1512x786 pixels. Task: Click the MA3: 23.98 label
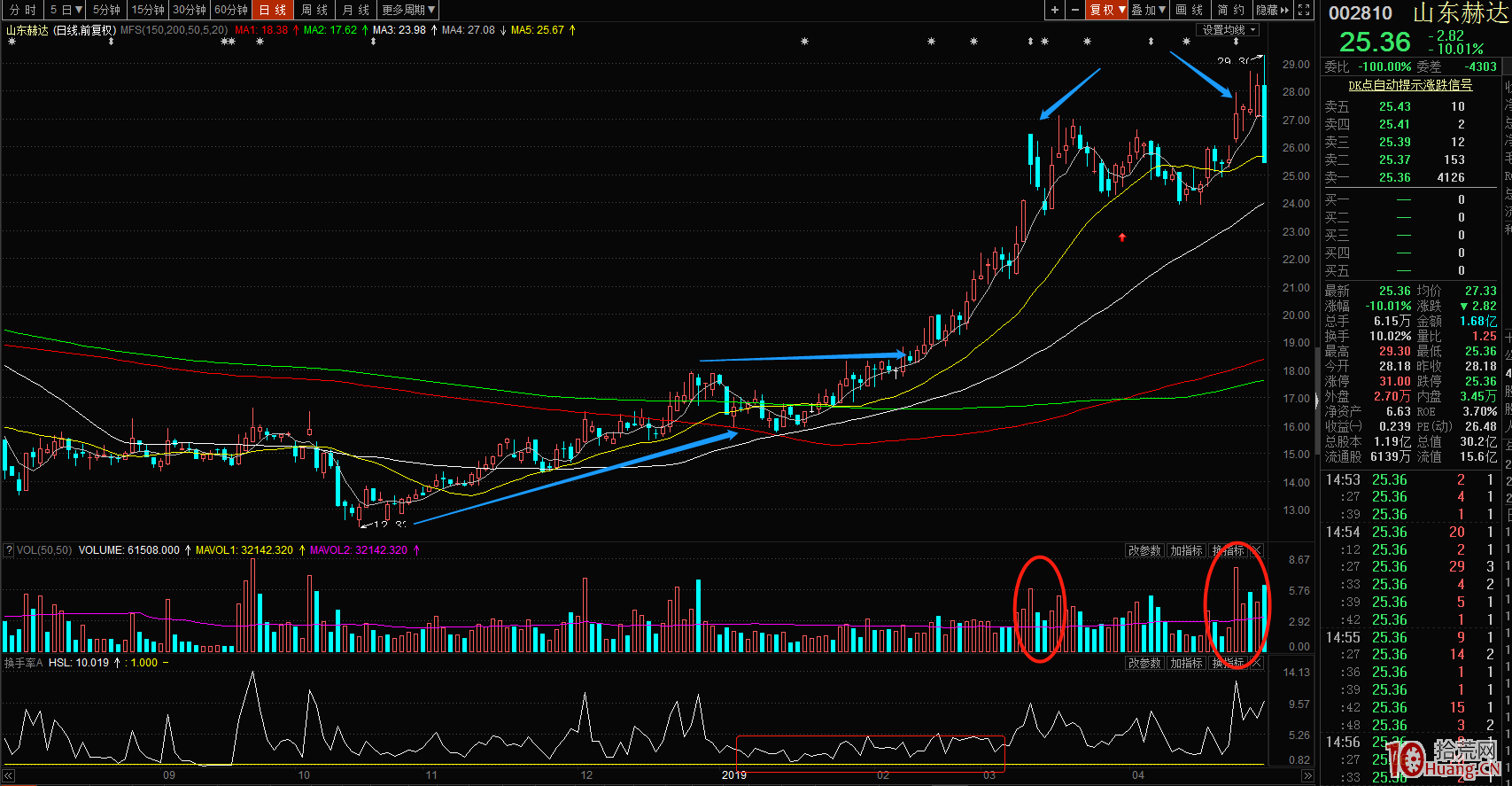(399, 30)
